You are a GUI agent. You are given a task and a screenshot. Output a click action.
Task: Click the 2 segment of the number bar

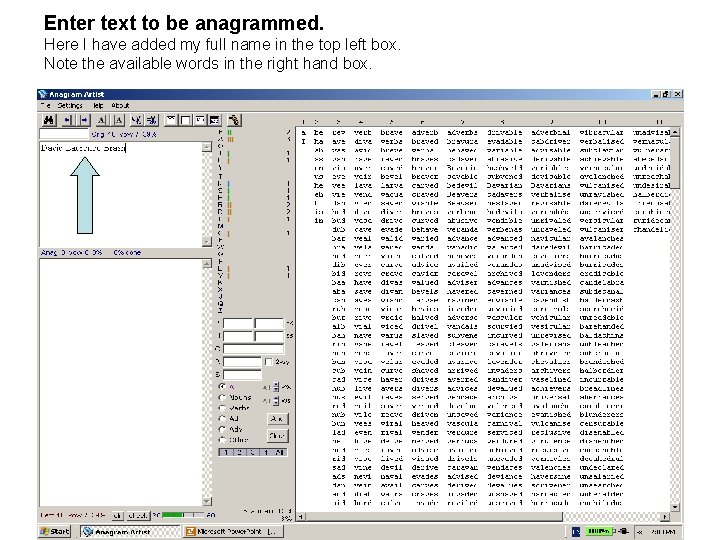(x=239, y=452)
